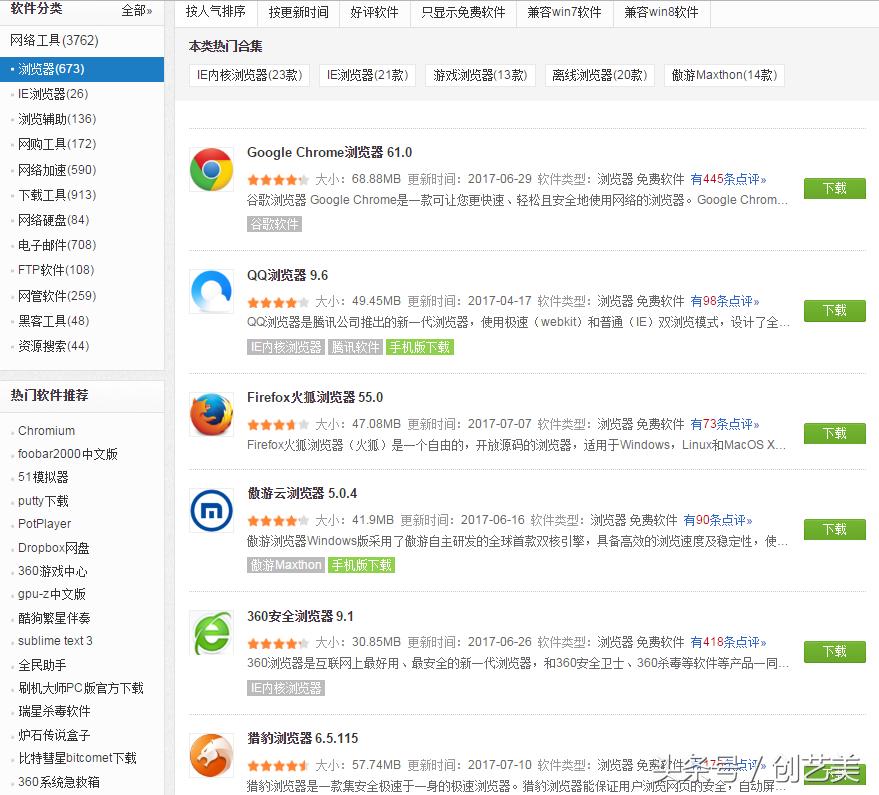Click the 傲游云浏览器 Maxthon logo icon
The height and width of the screenshot is (795, 879).
click(x=211, y=512)
